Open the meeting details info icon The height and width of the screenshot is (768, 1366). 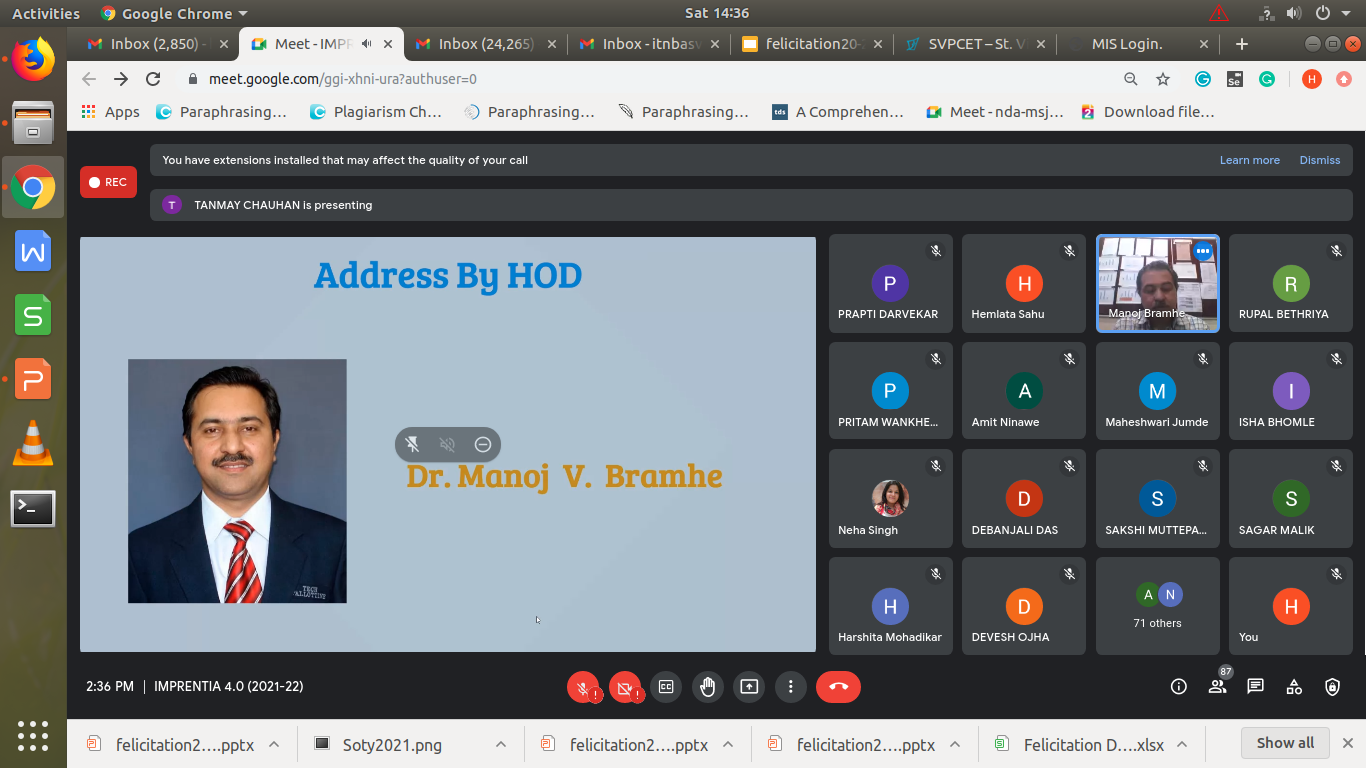pos(1179,687)
